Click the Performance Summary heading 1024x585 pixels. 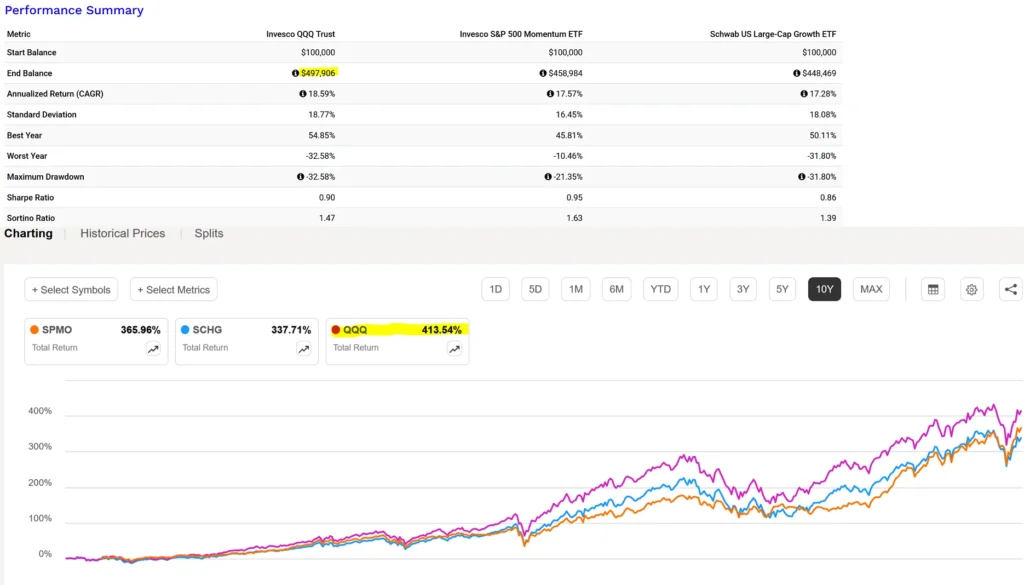pos(75,10)
